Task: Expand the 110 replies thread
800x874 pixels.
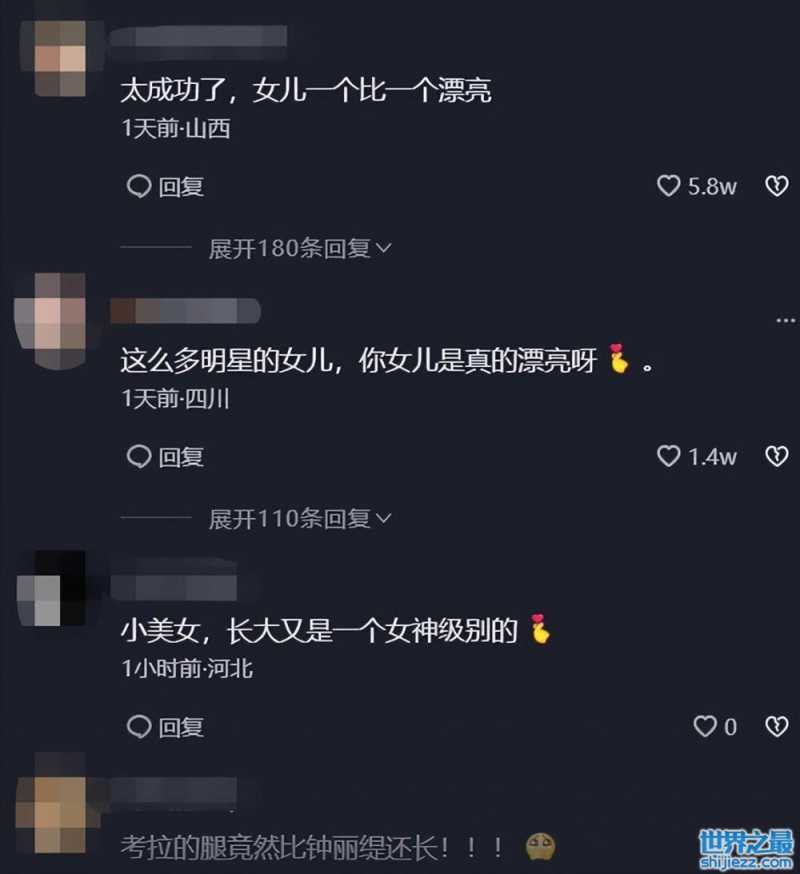Action: [x=300, y=519]
